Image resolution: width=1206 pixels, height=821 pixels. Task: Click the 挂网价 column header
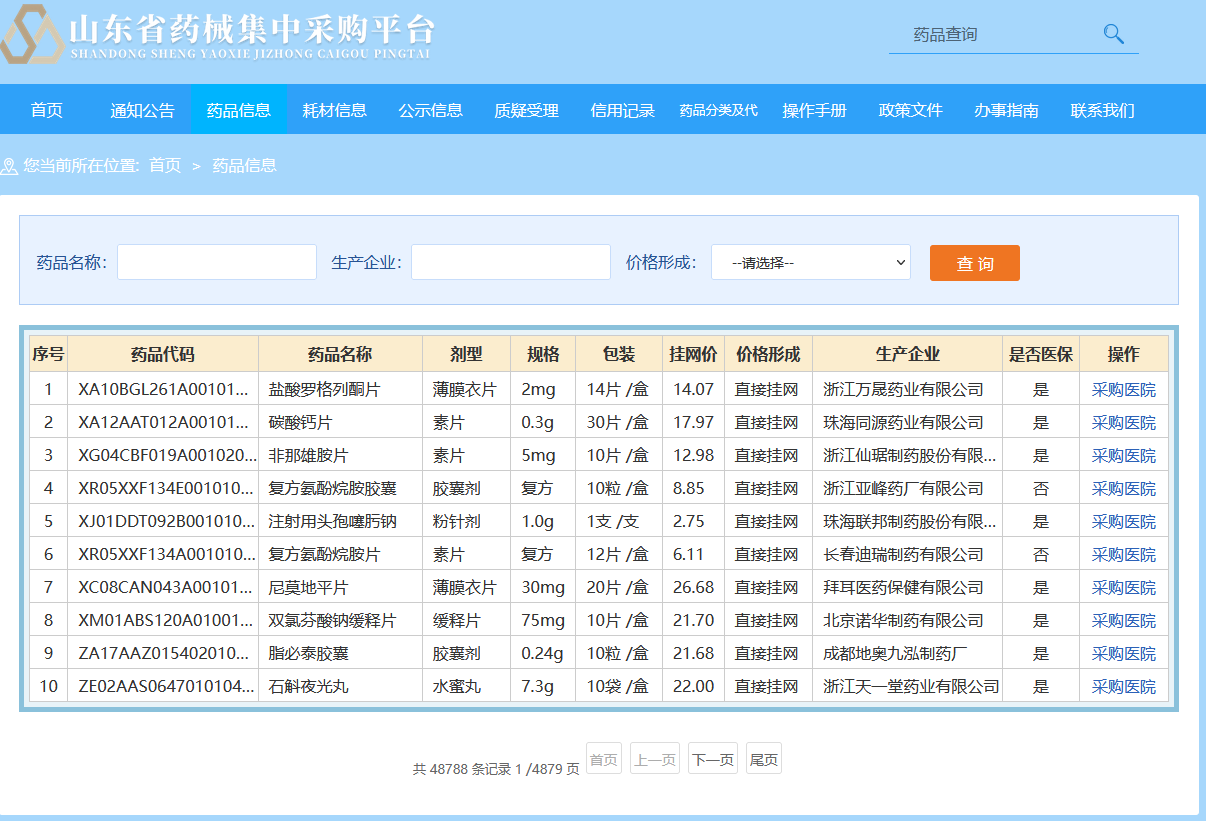(x=693, y=354)
